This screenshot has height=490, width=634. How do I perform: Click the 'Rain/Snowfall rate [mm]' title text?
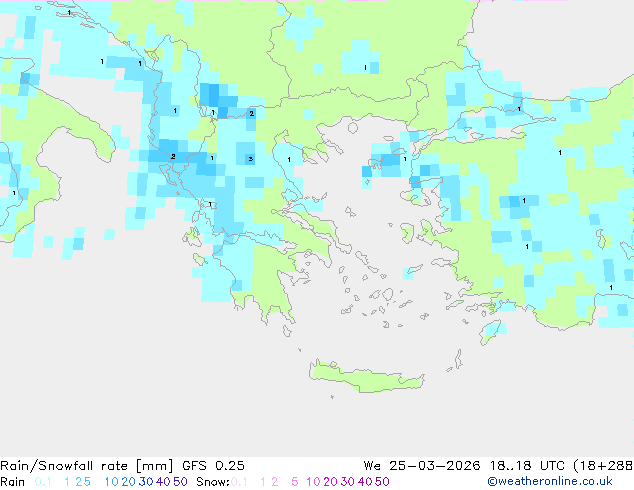pyautogui.click(x=87, y=466)
